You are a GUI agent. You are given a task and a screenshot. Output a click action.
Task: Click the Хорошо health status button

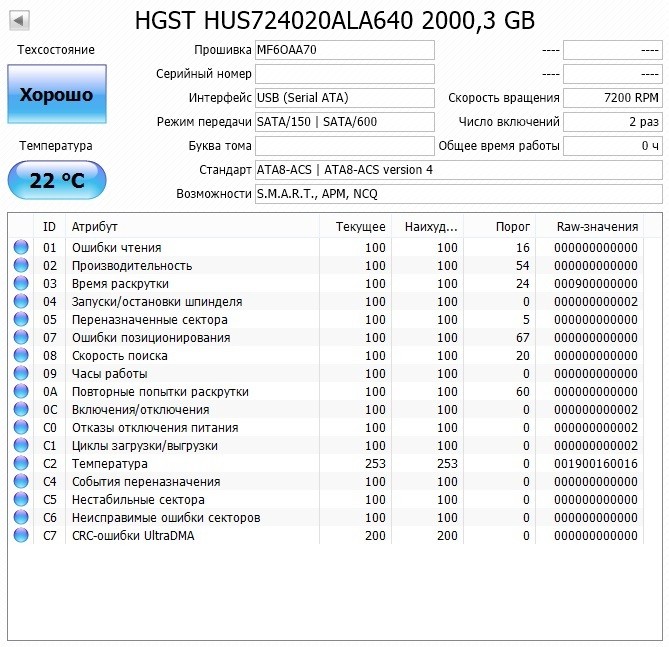(57, 94)
